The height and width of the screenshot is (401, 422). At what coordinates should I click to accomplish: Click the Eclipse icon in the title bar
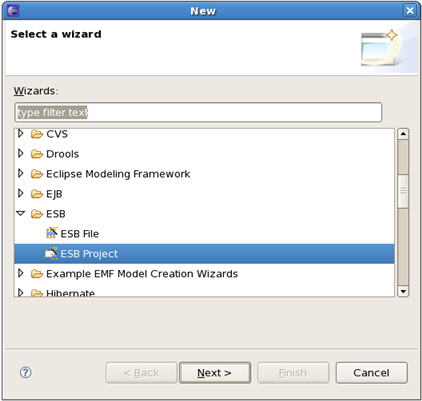(x=13, y=10)
